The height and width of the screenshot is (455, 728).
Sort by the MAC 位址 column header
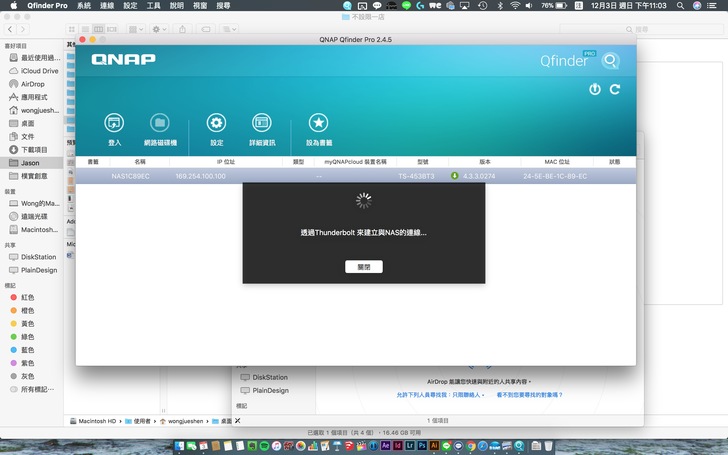pyautogui.click(x=557, y=162)
